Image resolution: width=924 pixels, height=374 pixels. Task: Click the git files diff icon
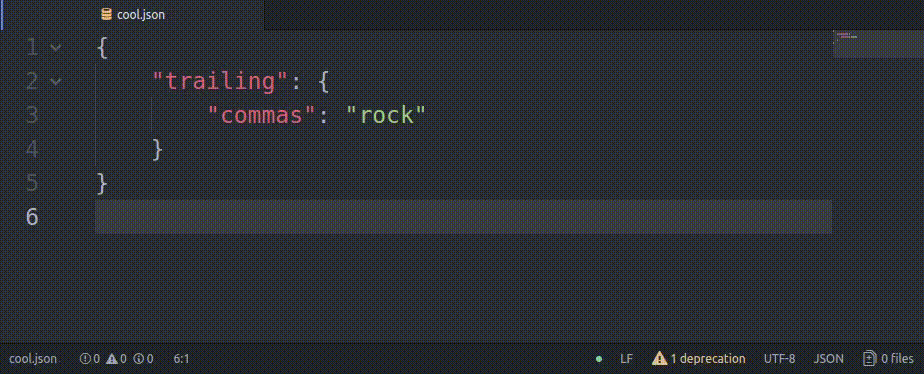click(869, 358)
